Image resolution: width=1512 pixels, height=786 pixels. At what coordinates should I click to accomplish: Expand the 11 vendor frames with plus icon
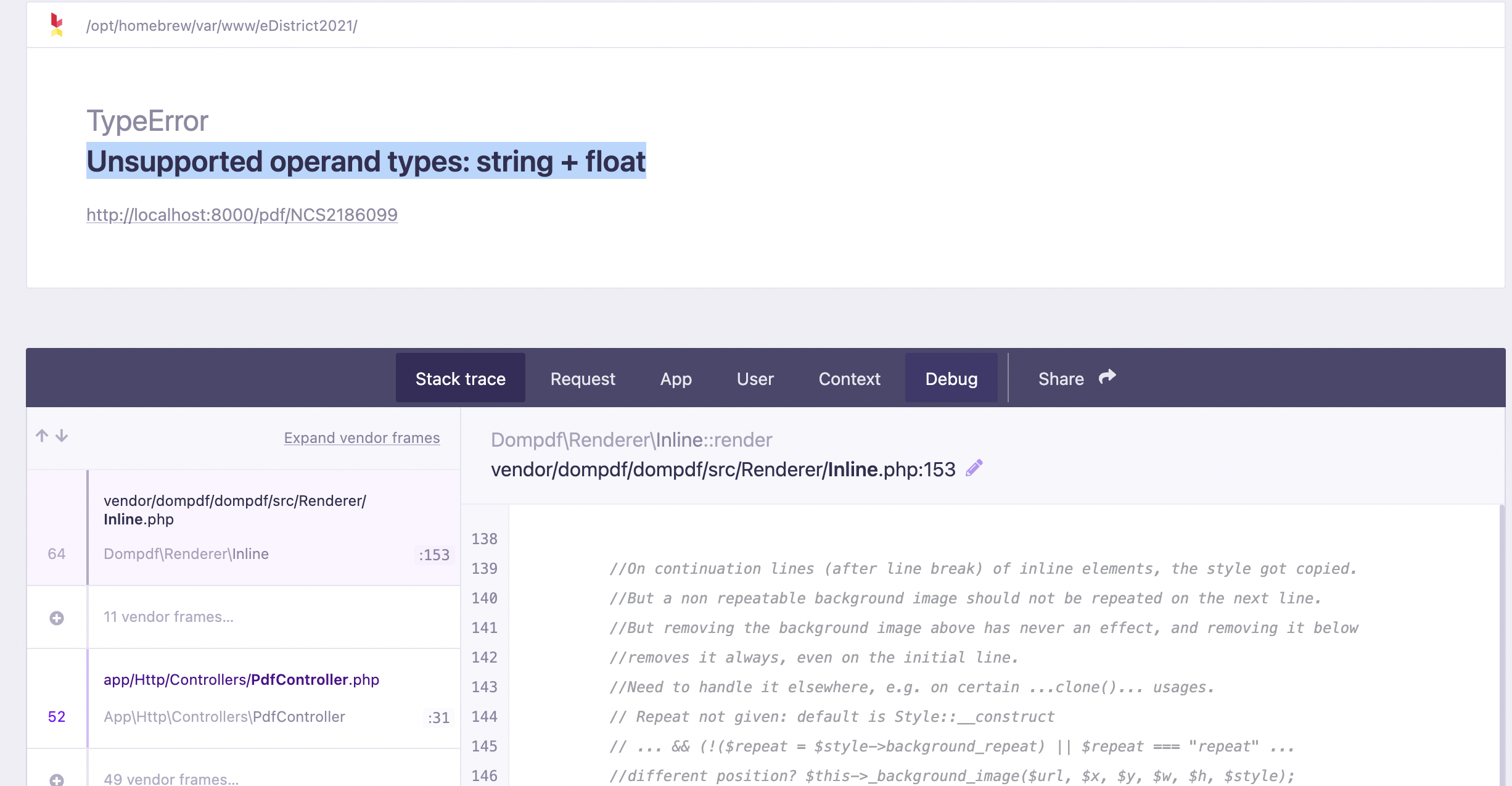click(57, 617)
